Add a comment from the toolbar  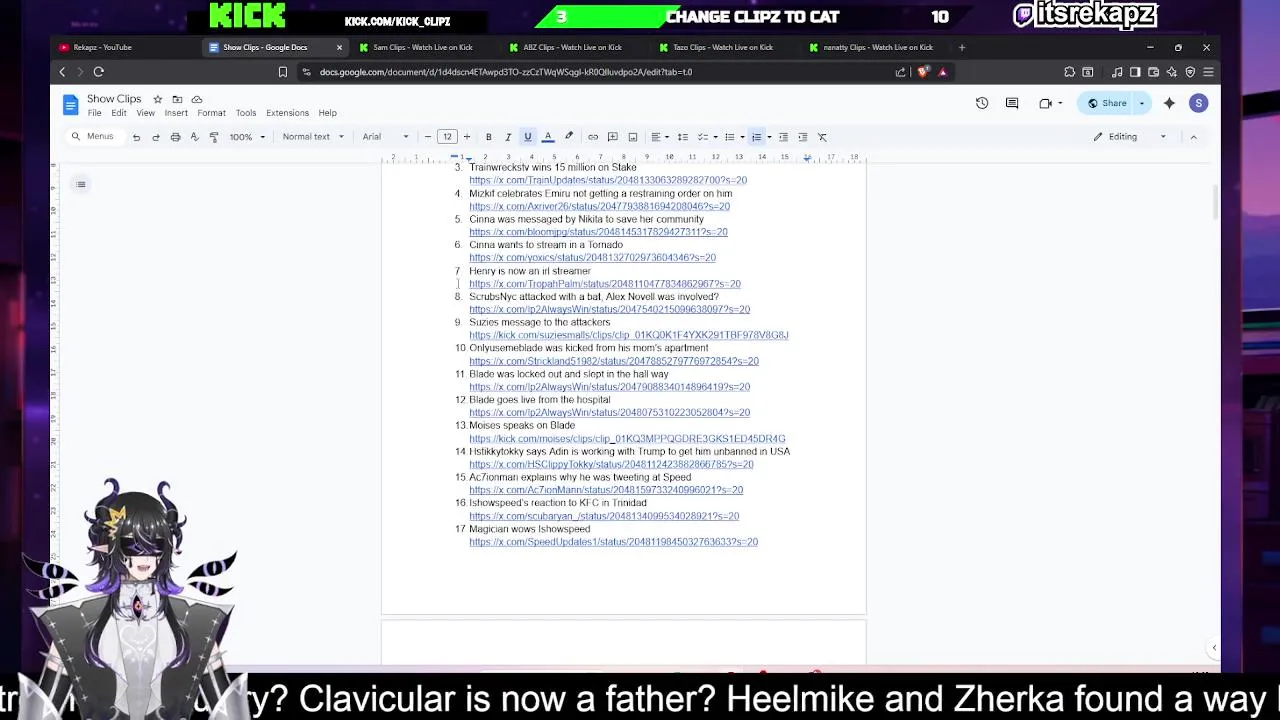tap(613, 137)
